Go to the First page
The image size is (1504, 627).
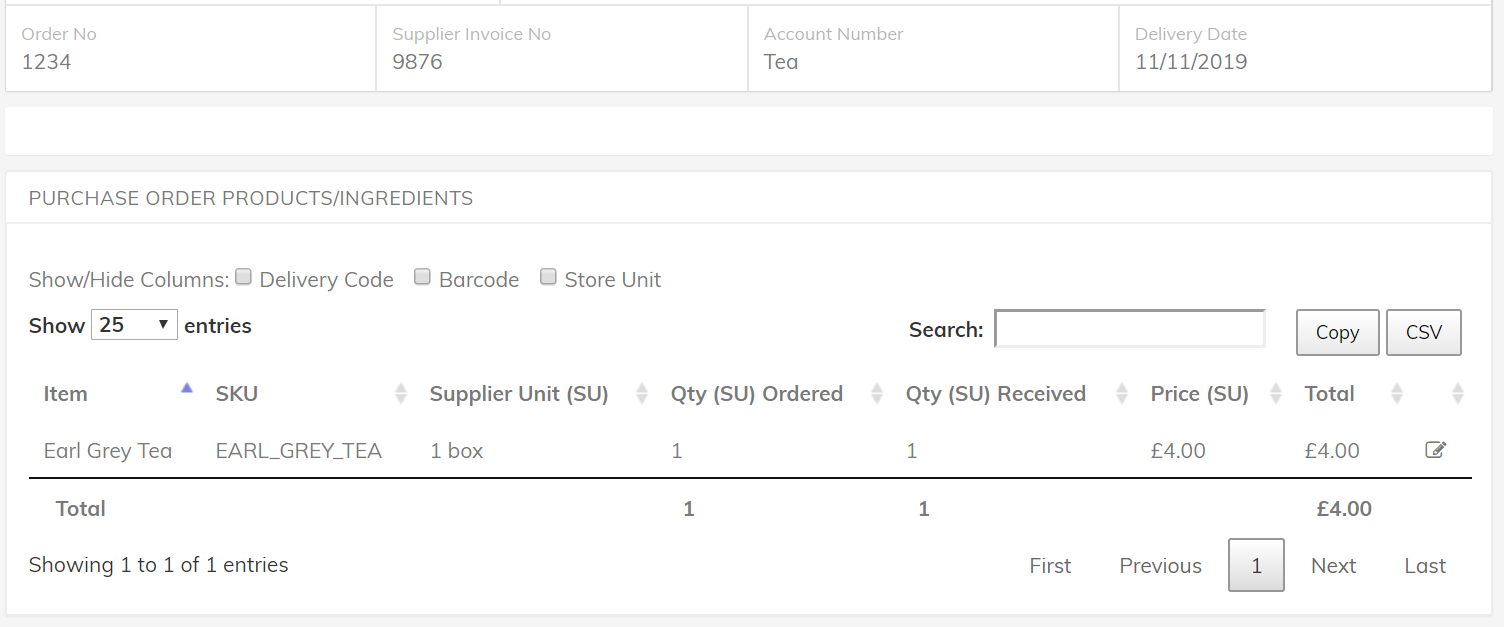click(1050, 566)
